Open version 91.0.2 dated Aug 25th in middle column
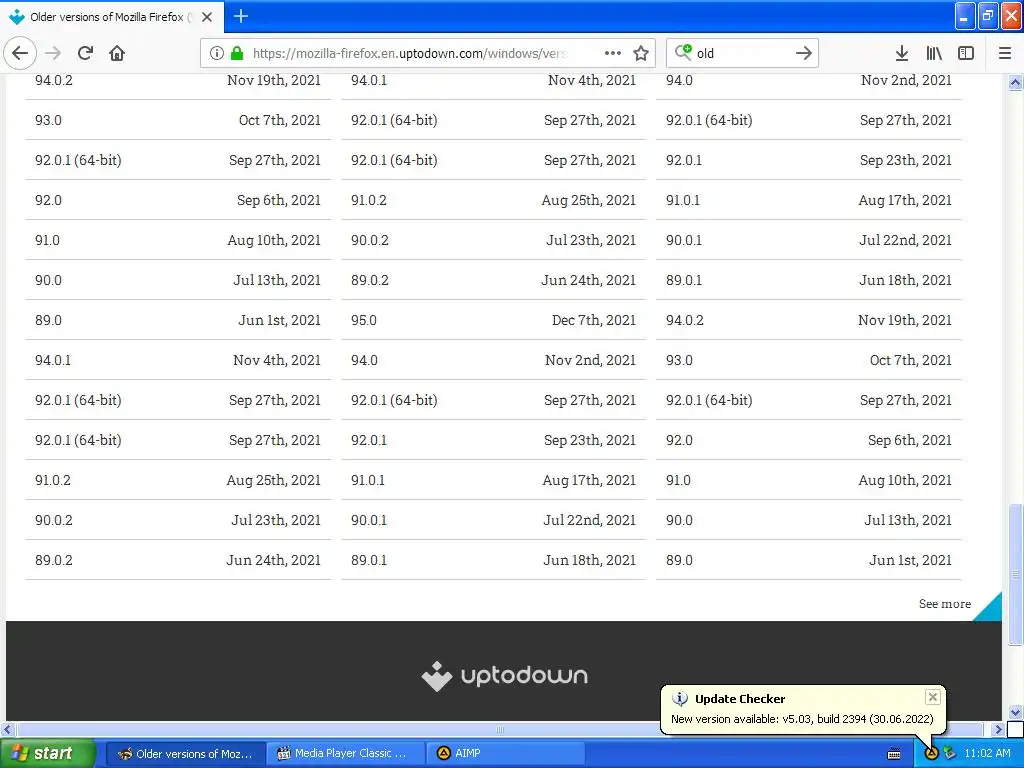The height and width of the screenshot is (768, 1024). pos(493,200)
